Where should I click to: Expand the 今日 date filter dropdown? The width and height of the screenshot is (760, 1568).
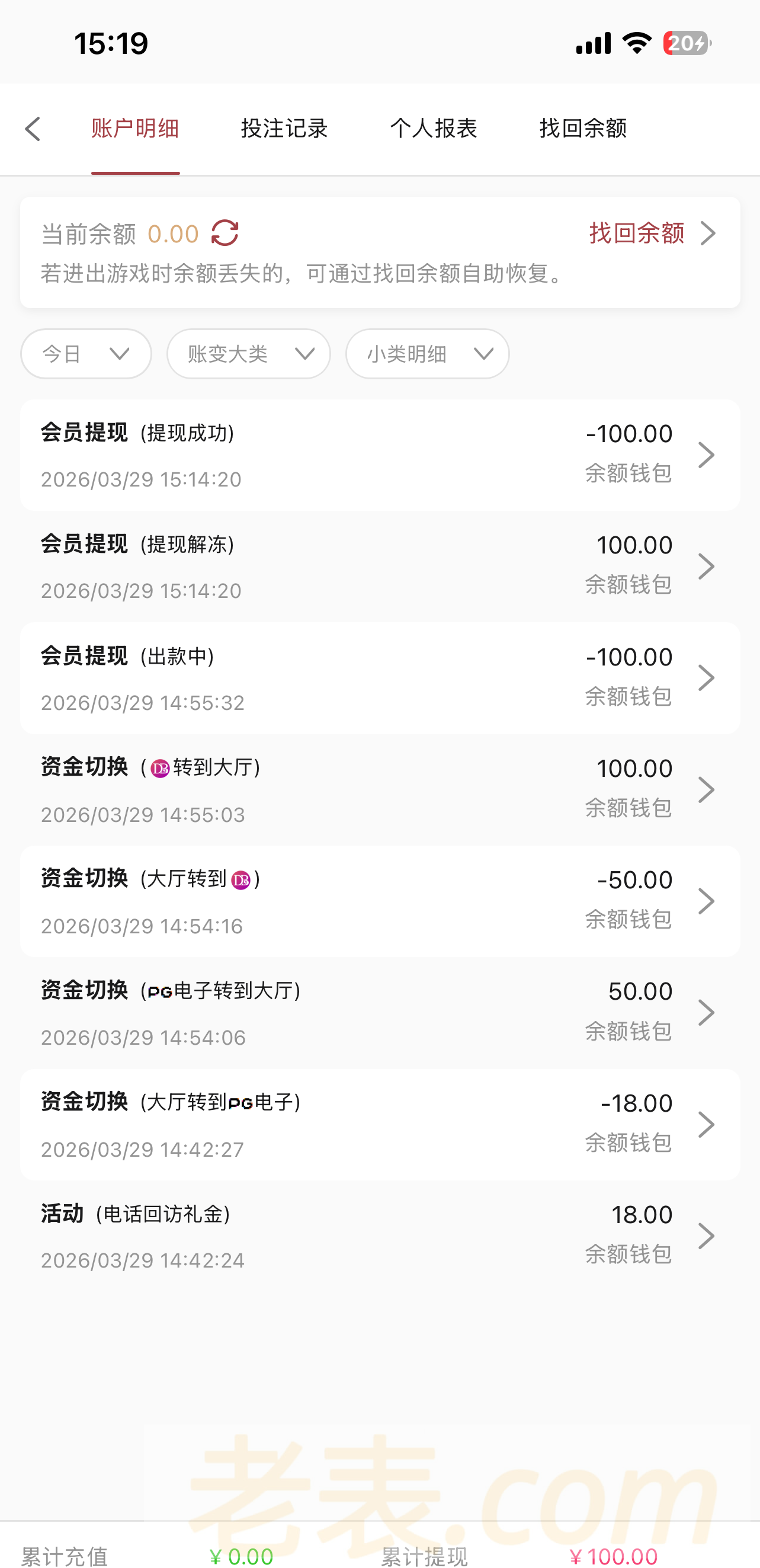pyautogui.click(x=86, y=354)
